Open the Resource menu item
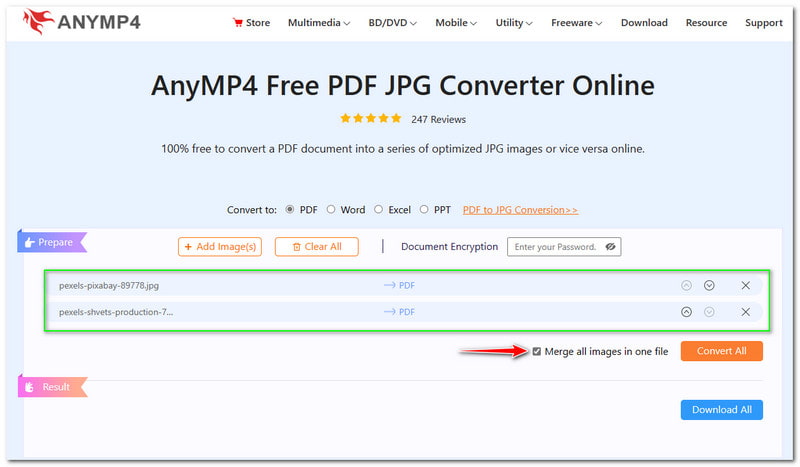The width and height of the screenshot is (800, 467). pos(706,22)
